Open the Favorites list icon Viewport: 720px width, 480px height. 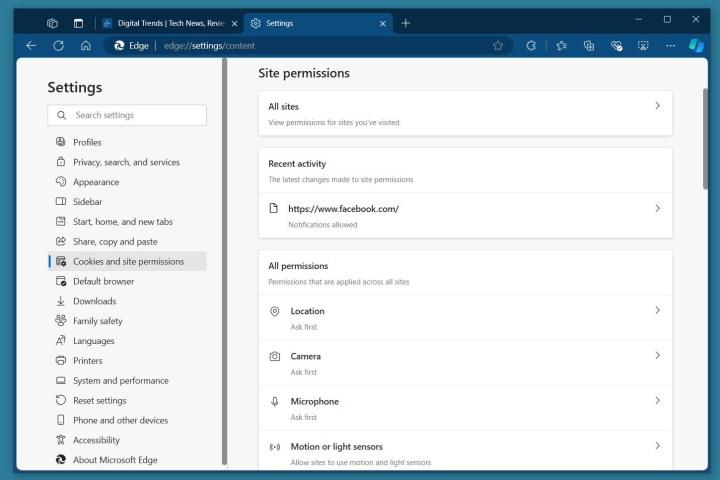click(x=561, y=45)
